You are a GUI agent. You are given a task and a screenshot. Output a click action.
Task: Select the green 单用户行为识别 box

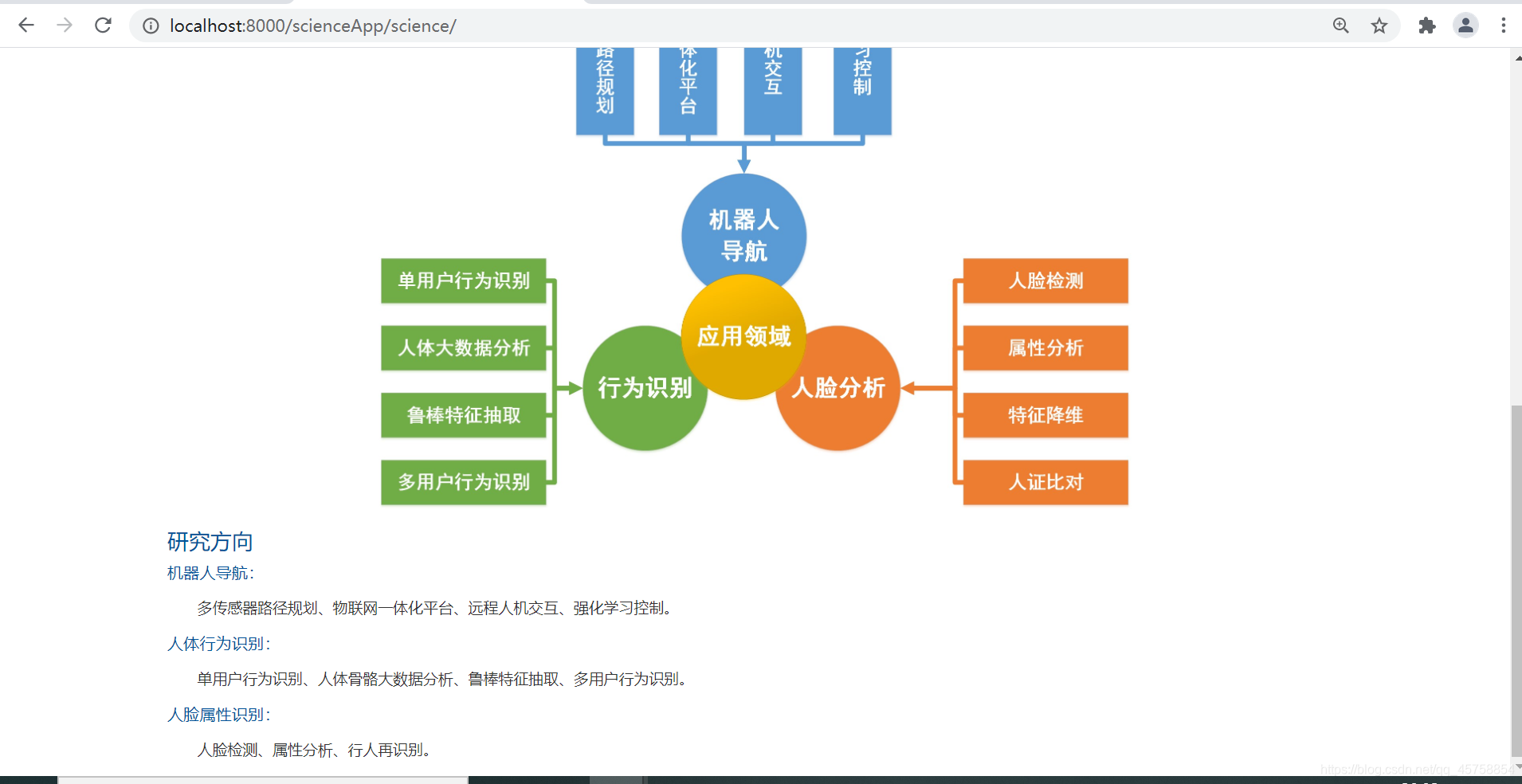[x=463, y=280]
